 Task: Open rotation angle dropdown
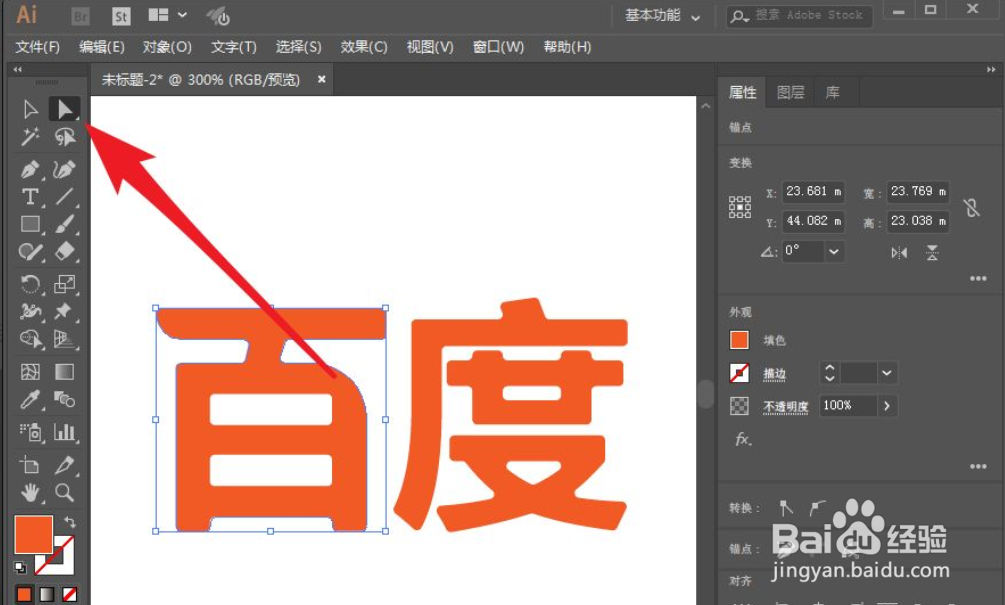[x=833, y=251]
